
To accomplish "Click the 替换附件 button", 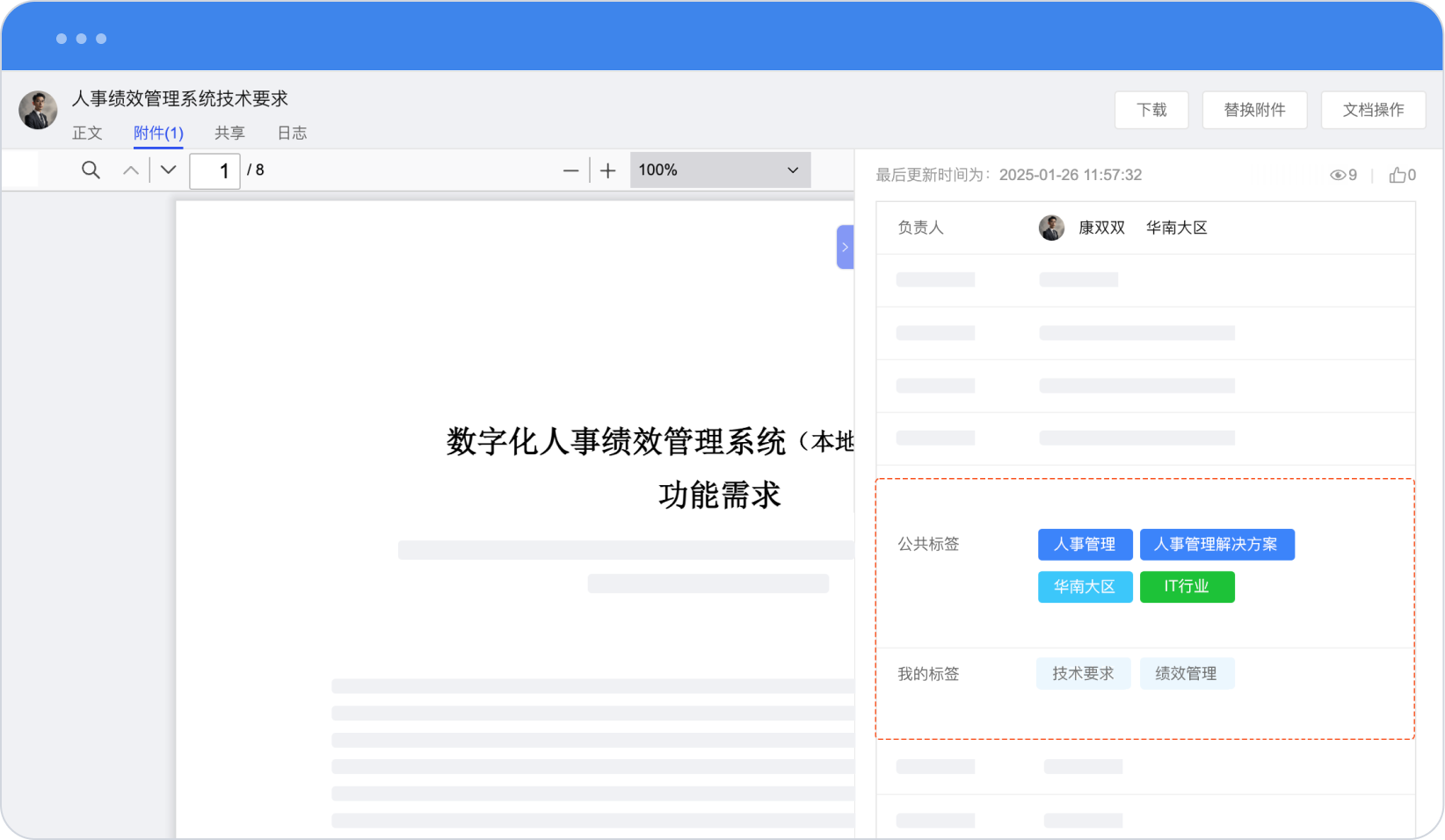I will click(x=1254, y=110).
